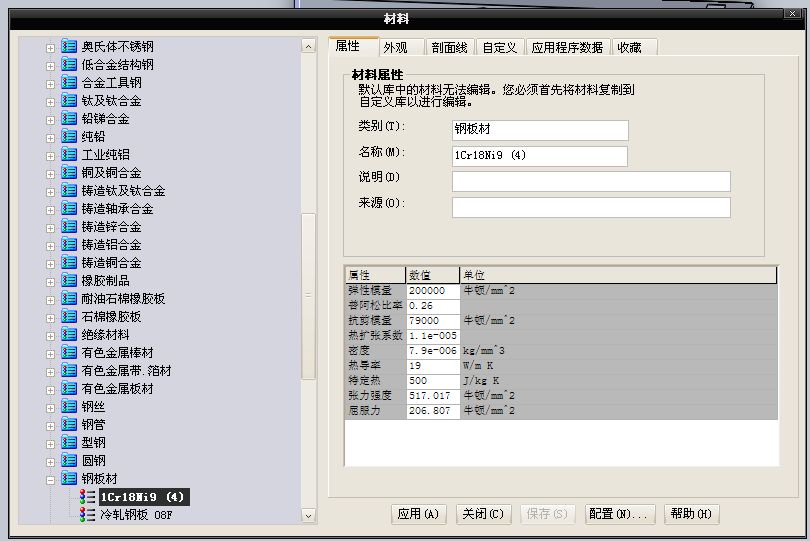The height and width of the screenshot is (541, 810).
Task: Expand the 低合金结构钢 tree node
Action: (50, 66)
